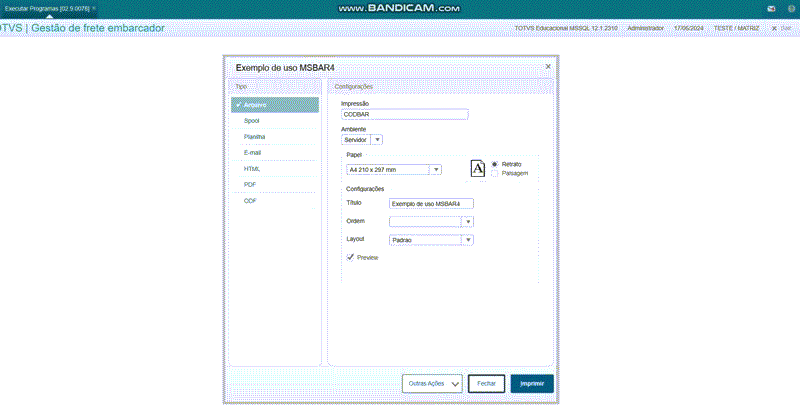Click the Imprimir button

532,384
